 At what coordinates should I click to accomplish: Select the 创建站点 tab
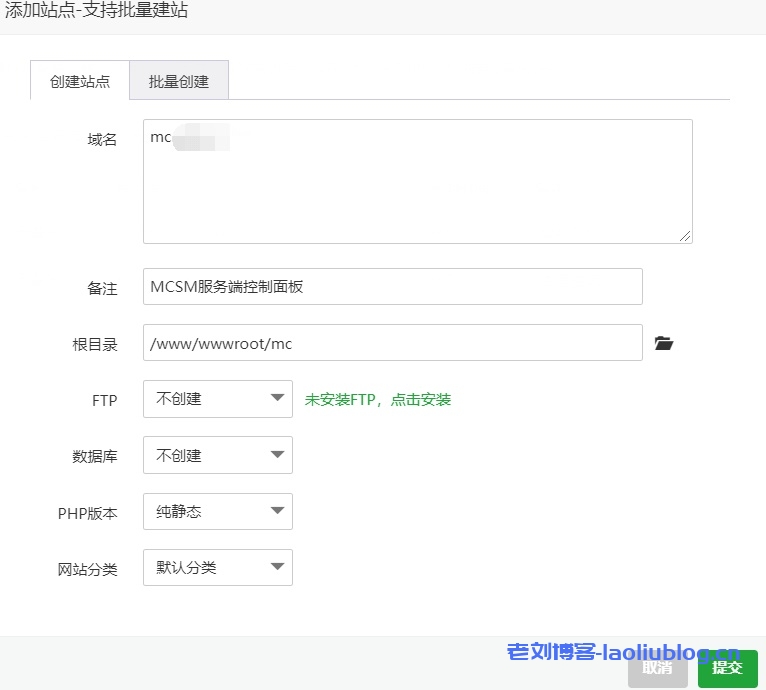point(80,81)
